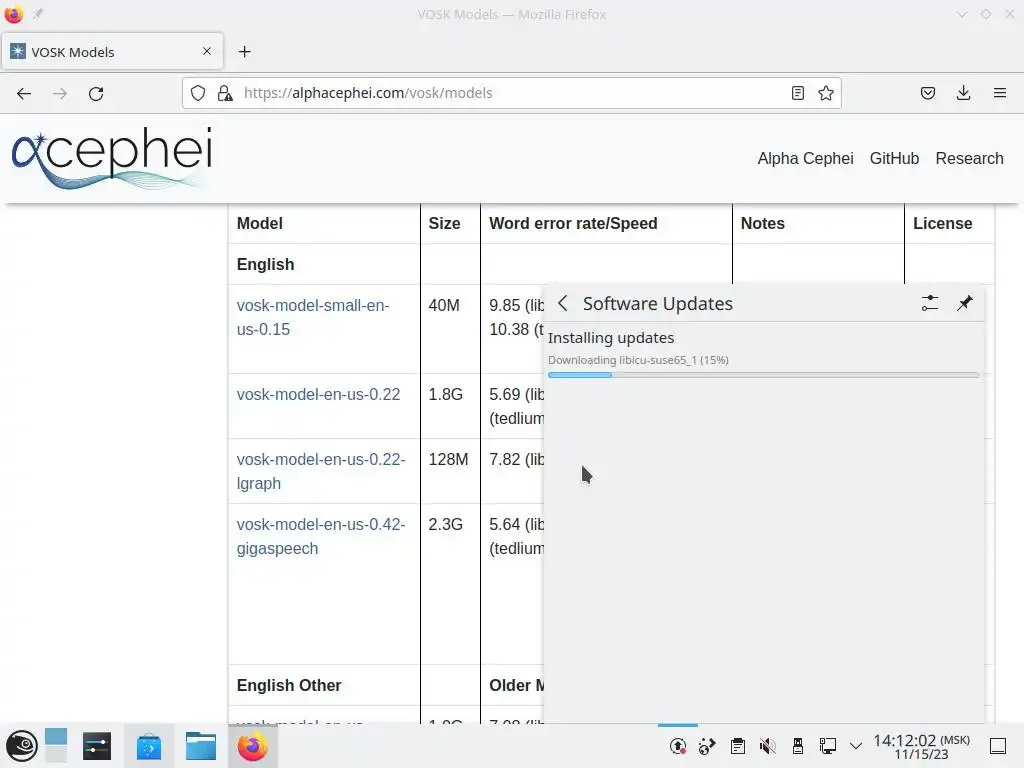Open Dolphin file manager from taskbar
The image size is (1024, 768).
point(200,746)
